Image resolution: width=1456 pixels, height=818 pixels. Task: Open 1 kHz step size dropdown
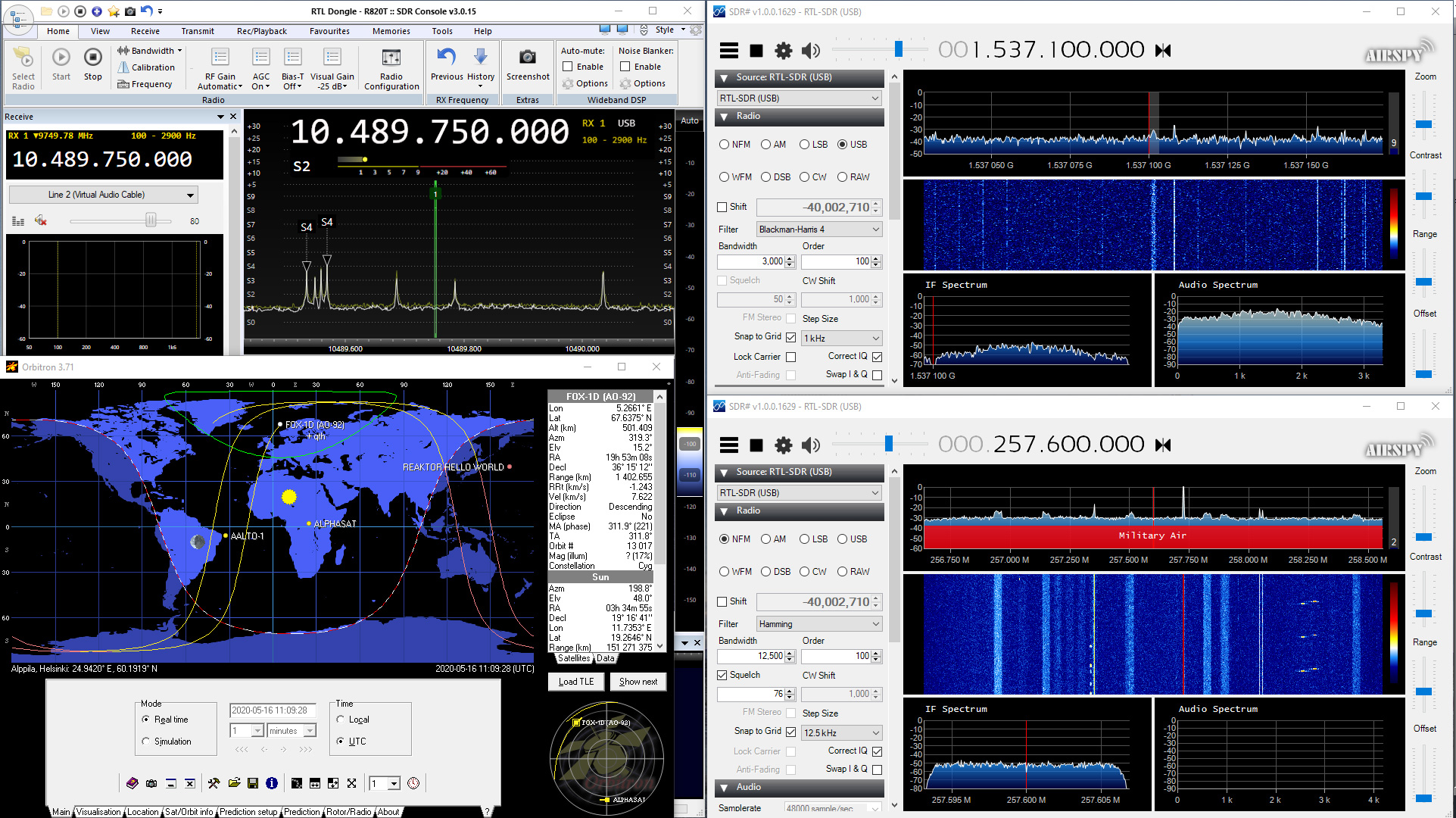point(842,339)
